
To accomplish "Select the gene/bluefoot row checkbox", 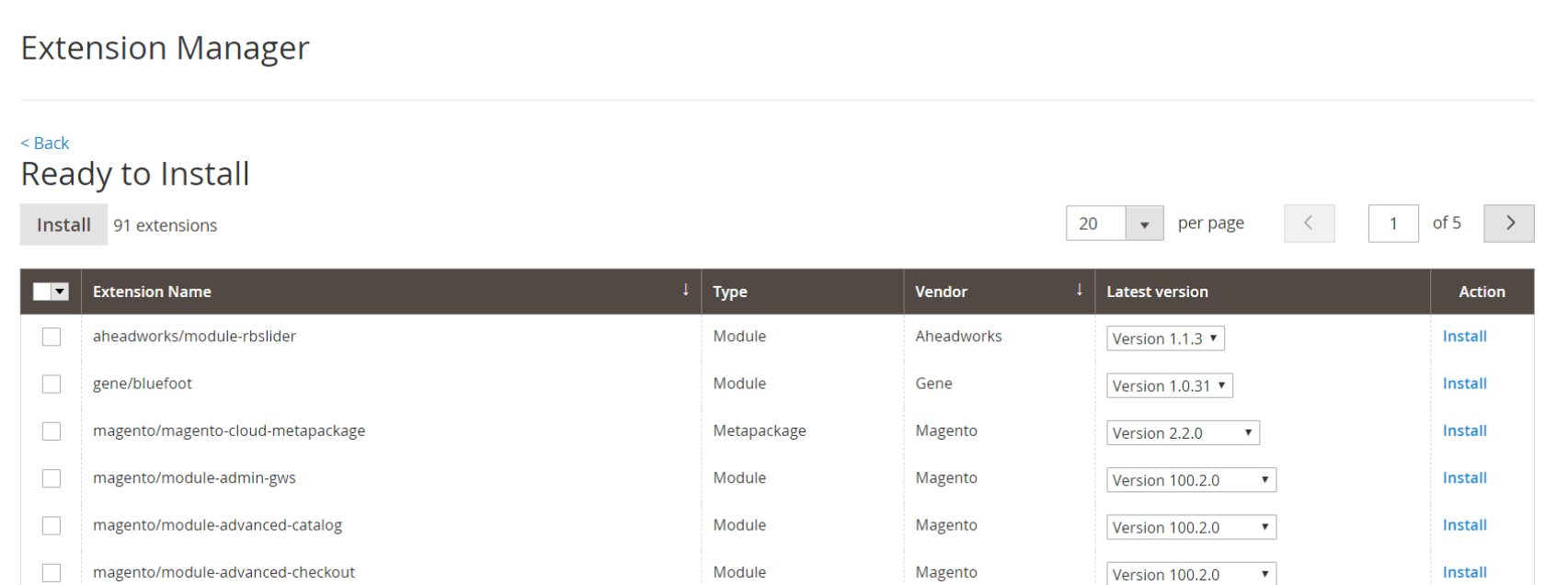I will coord(52,384).
